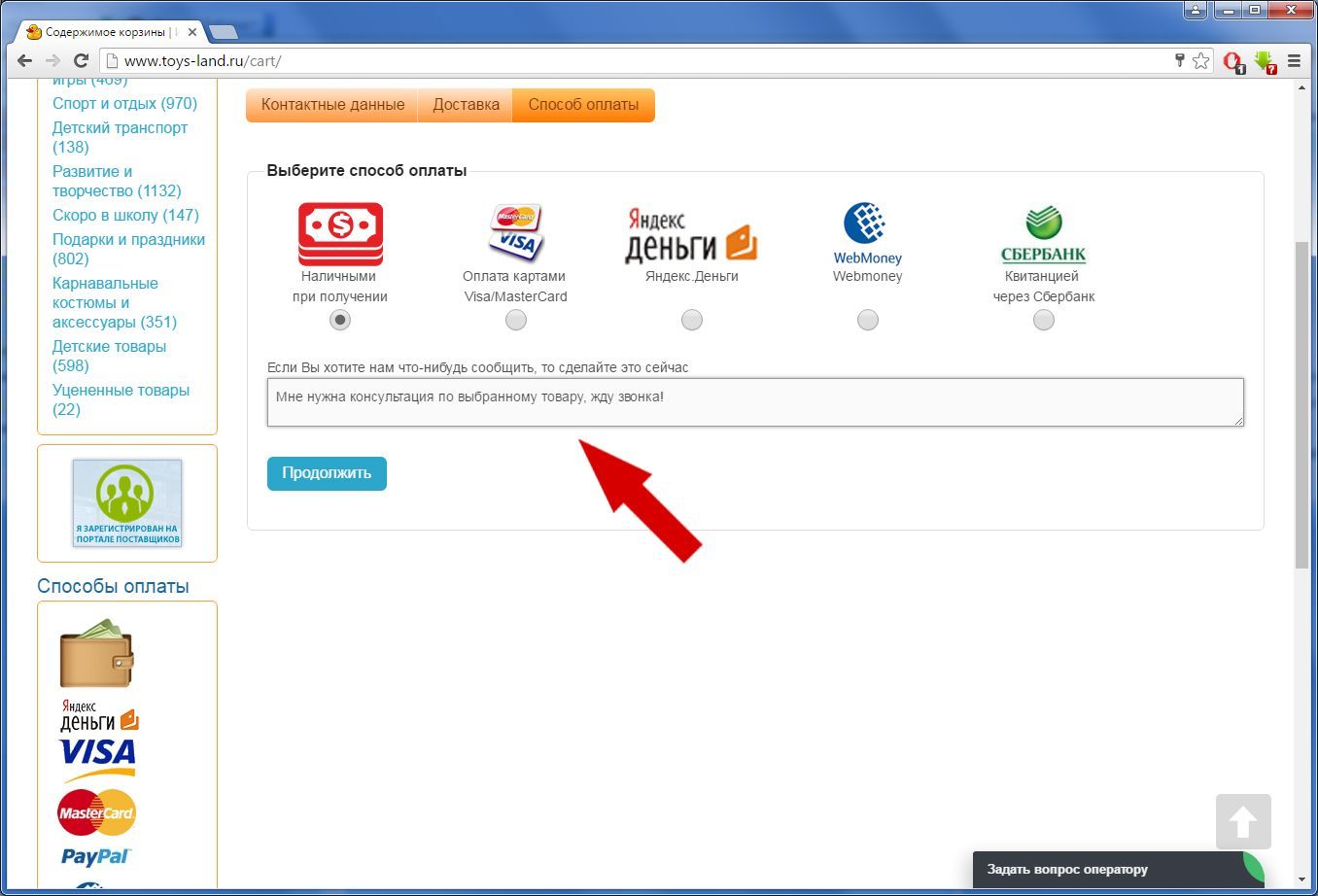The width and height of the screenshot is (1318, 896).
Task: Click the cash payment banknote icon
Action: coord(340,233)
